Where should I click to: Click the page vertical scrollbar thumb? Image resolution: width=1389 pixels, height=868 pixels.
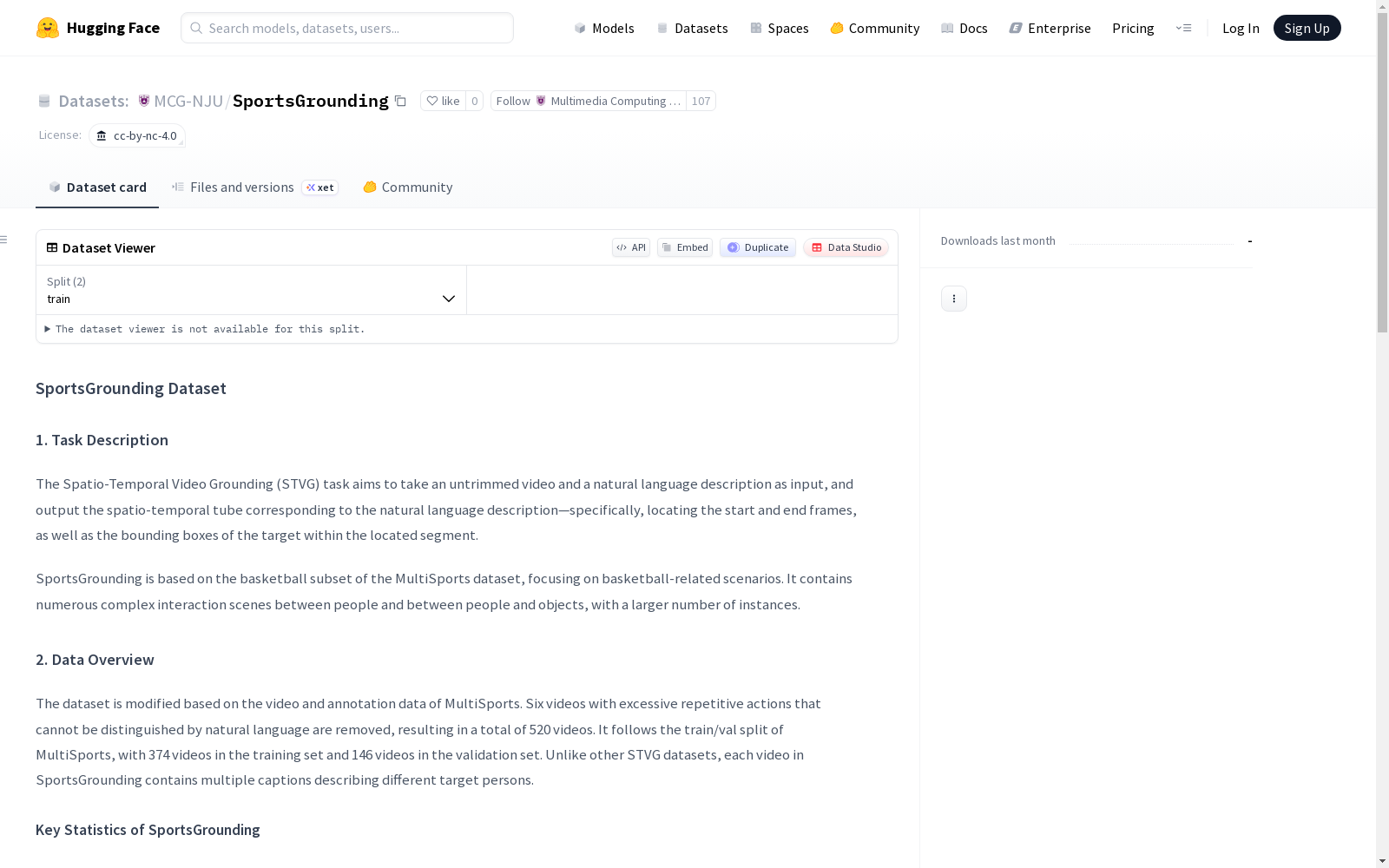(1382, 174)
